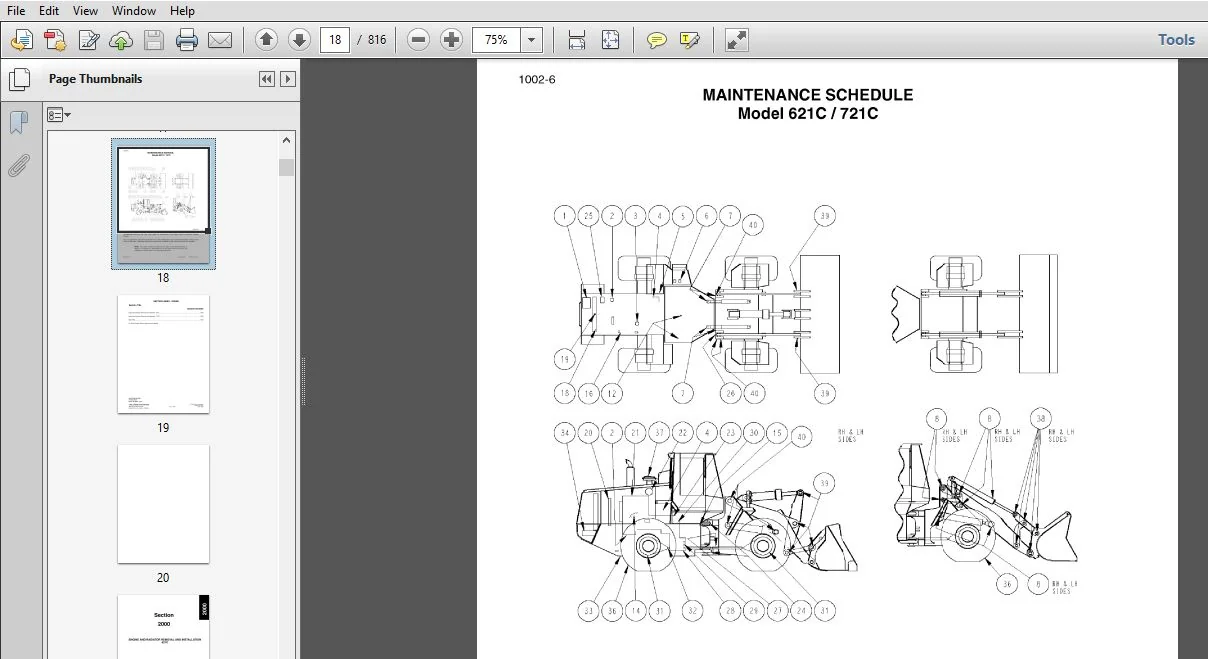Image resolution: width=1208 pixels, height=659 pixels.
Task: Select the page 20 thumbnail
Action: click(x=163, y=504)
